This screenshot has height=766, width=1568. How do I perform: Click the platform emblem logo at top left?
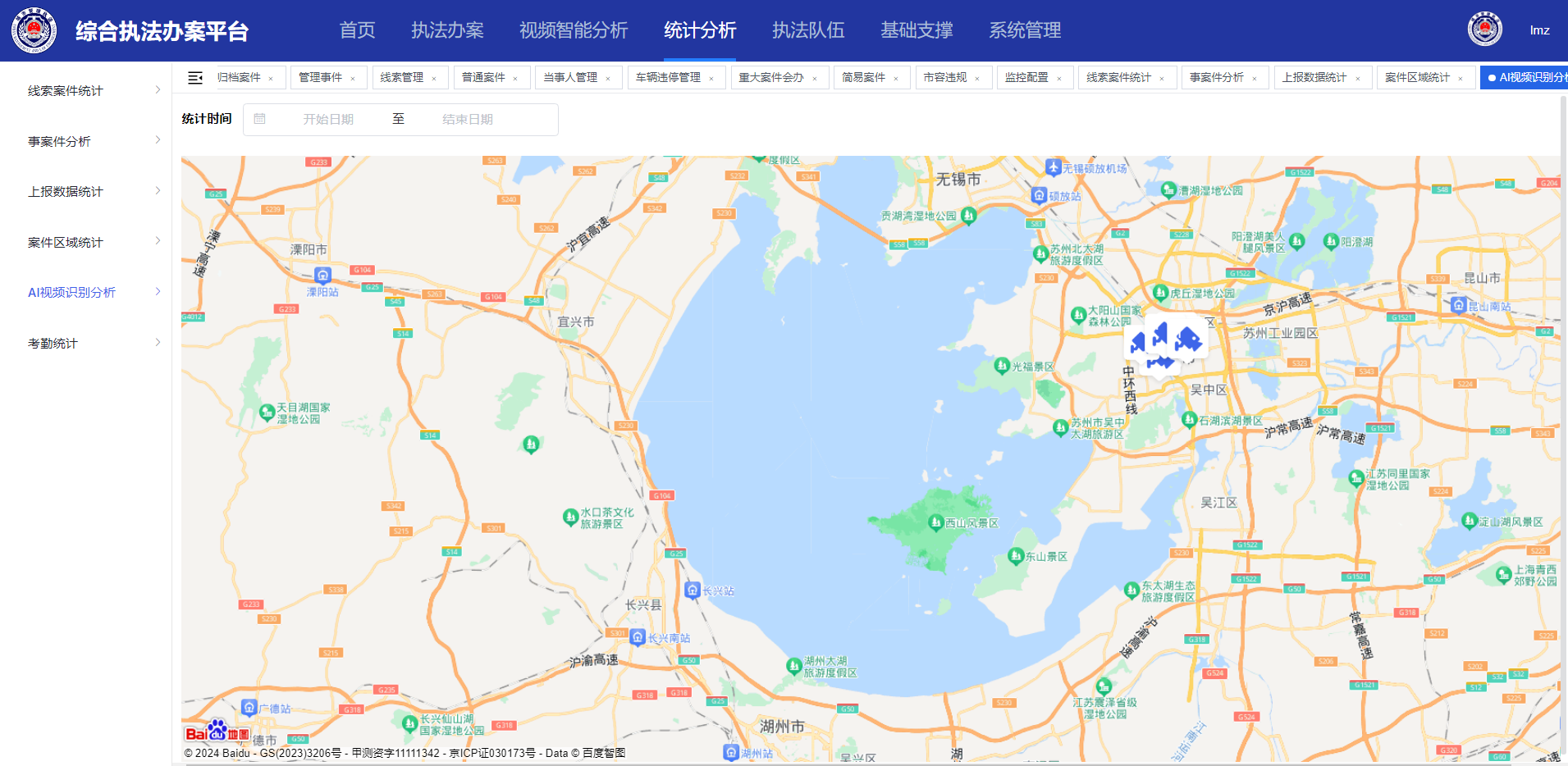pos(34,30)
